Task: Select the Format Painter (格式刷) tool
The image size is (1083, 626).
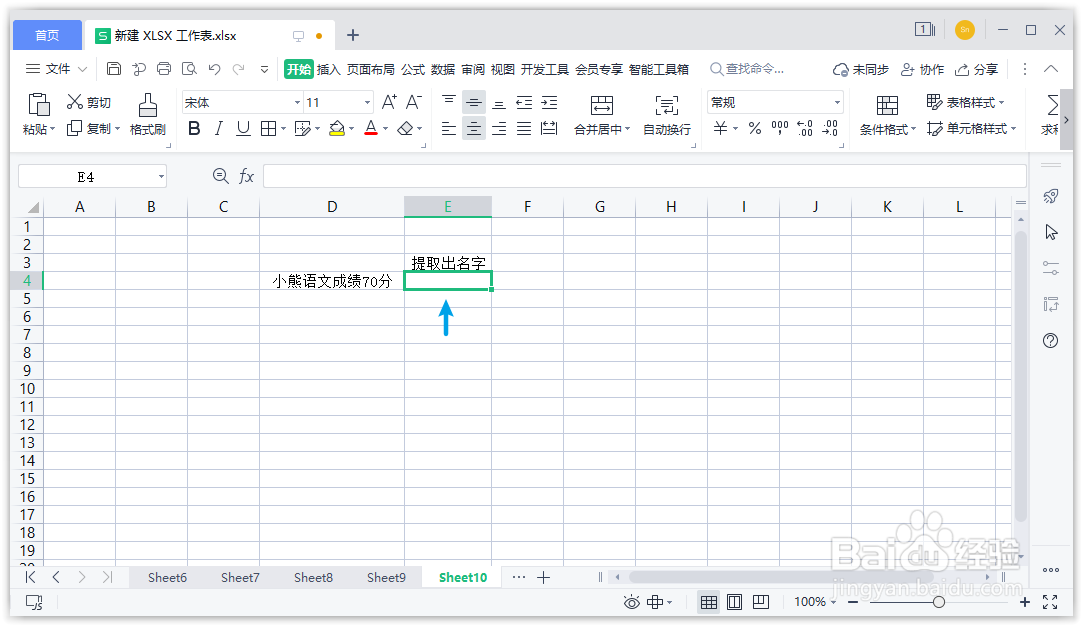Action: click(x=147, y=113)
